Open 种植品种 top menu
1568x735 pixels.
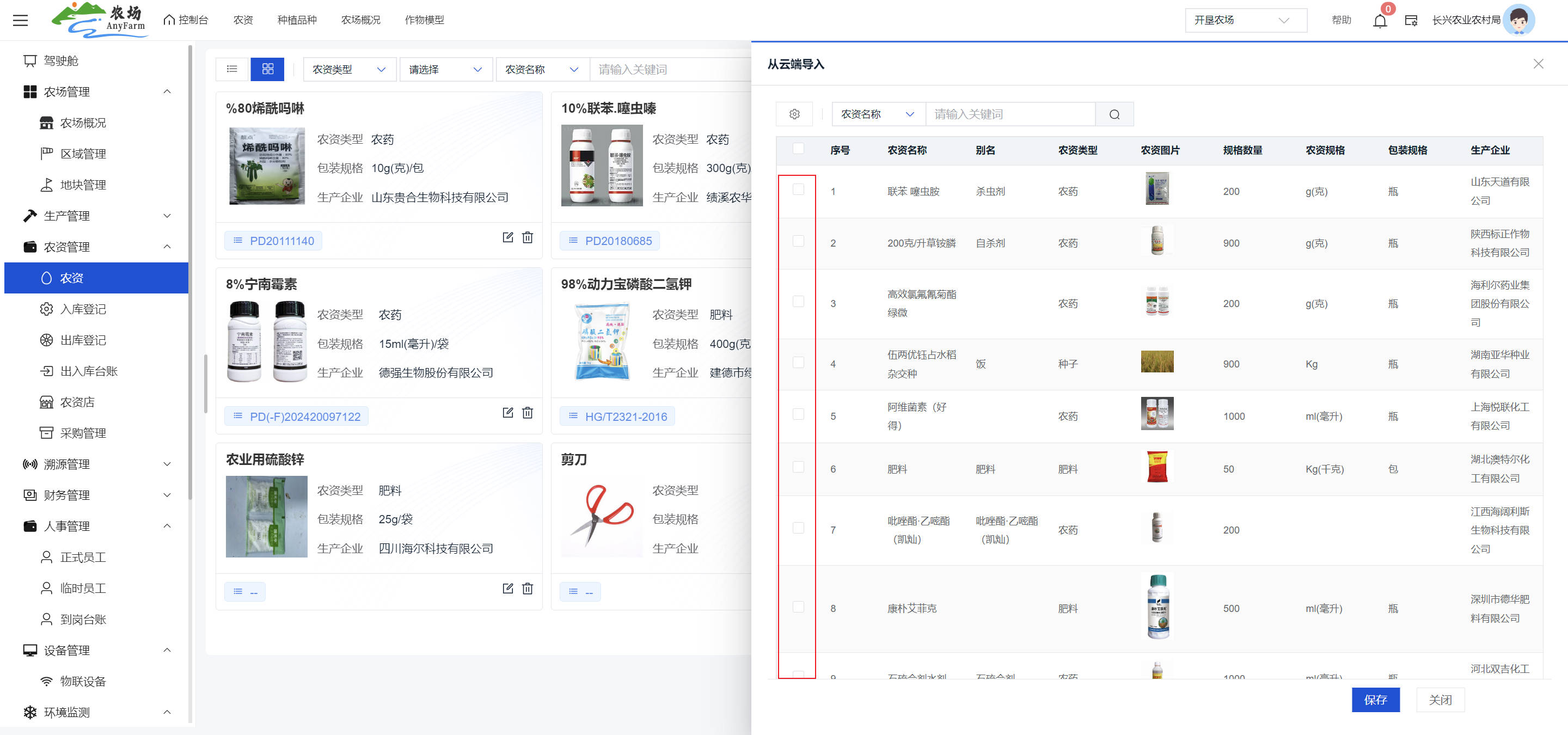(x=296, y=20)
